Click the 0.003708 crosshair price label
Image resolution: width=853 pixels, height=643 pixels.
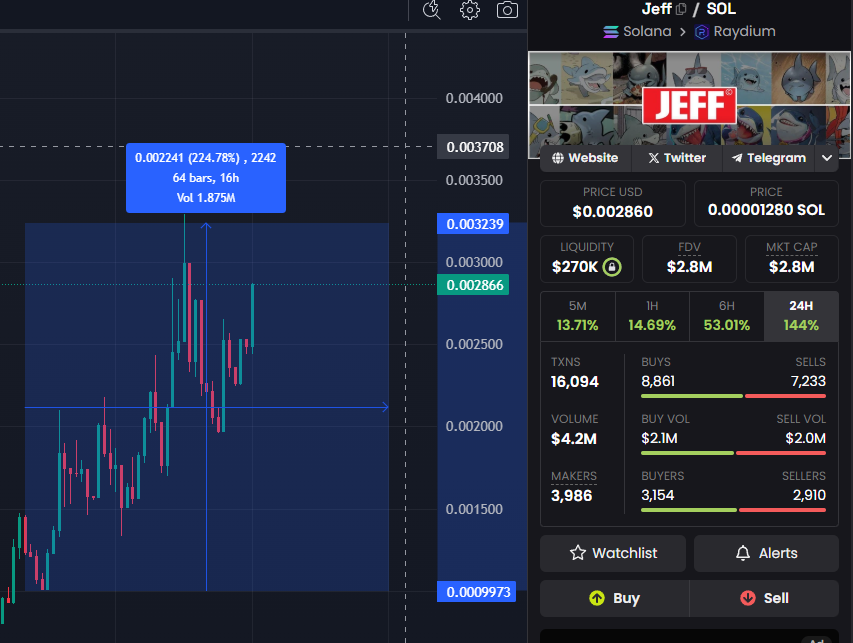point(473,147)
